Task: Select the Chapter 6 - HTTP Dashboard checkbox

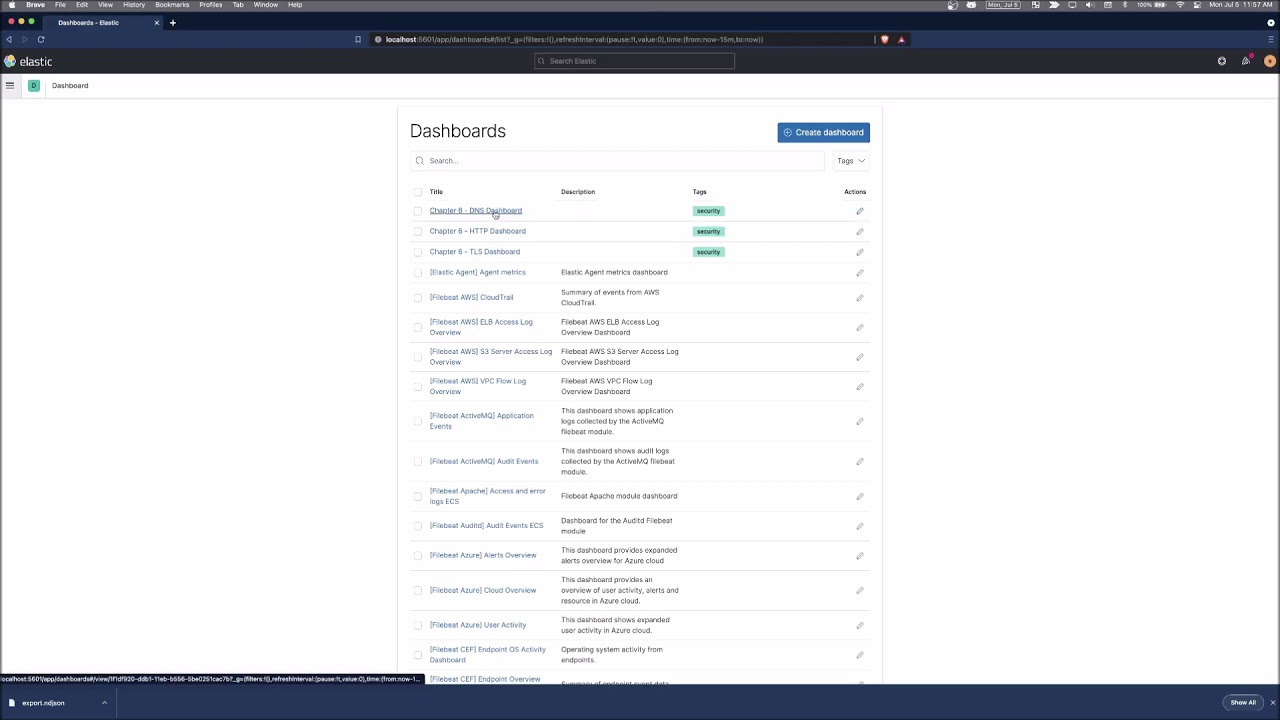Action: click(x=418, y=231)
